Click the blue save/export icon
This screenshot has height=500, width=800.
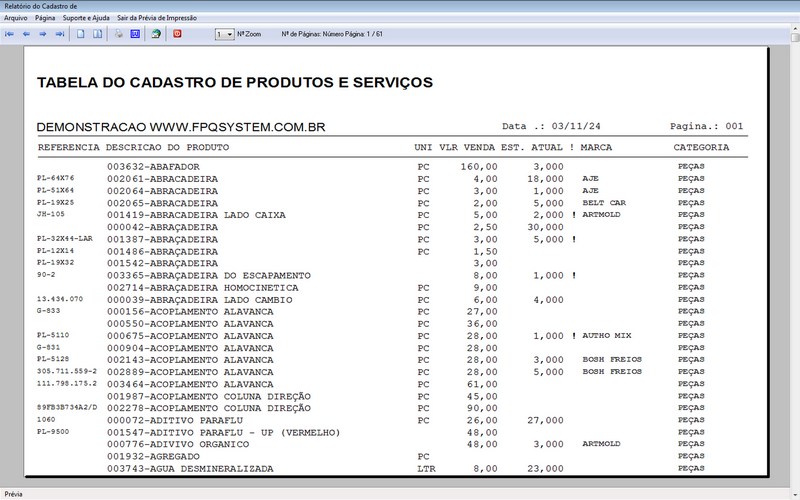coord(135,34)
